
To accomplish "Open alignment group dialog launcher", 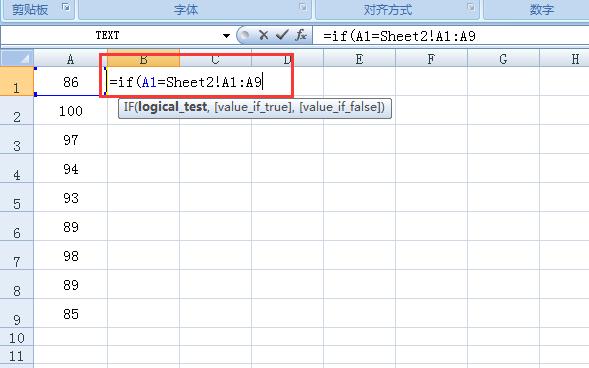I will [470, 7].
